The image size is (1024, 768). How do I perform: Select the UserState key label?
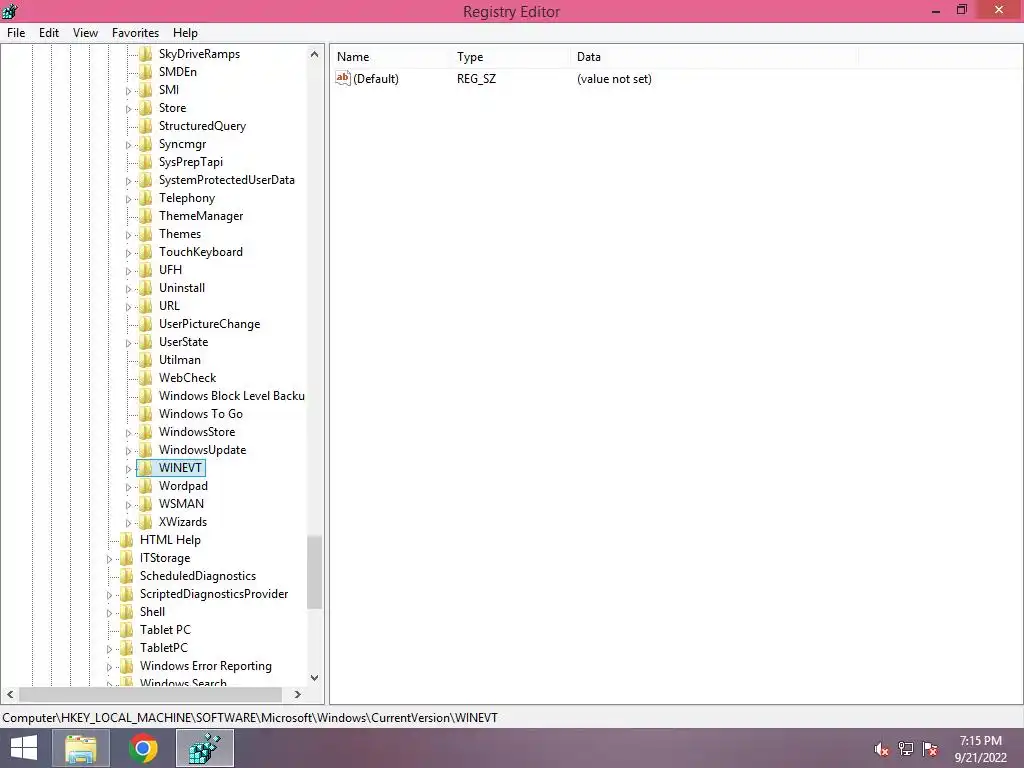pos(184,342)
